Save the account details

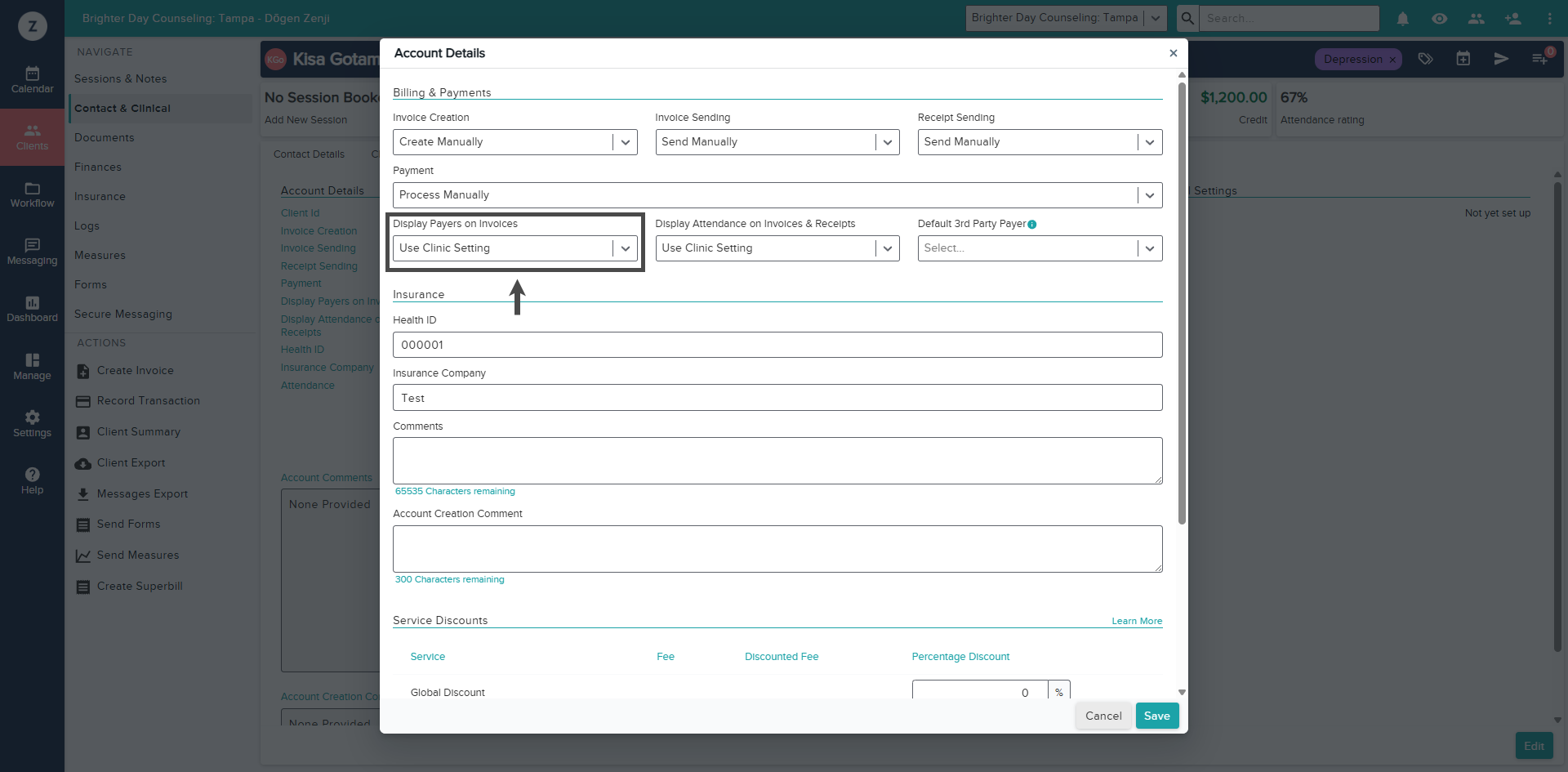tap(1157, 716)
